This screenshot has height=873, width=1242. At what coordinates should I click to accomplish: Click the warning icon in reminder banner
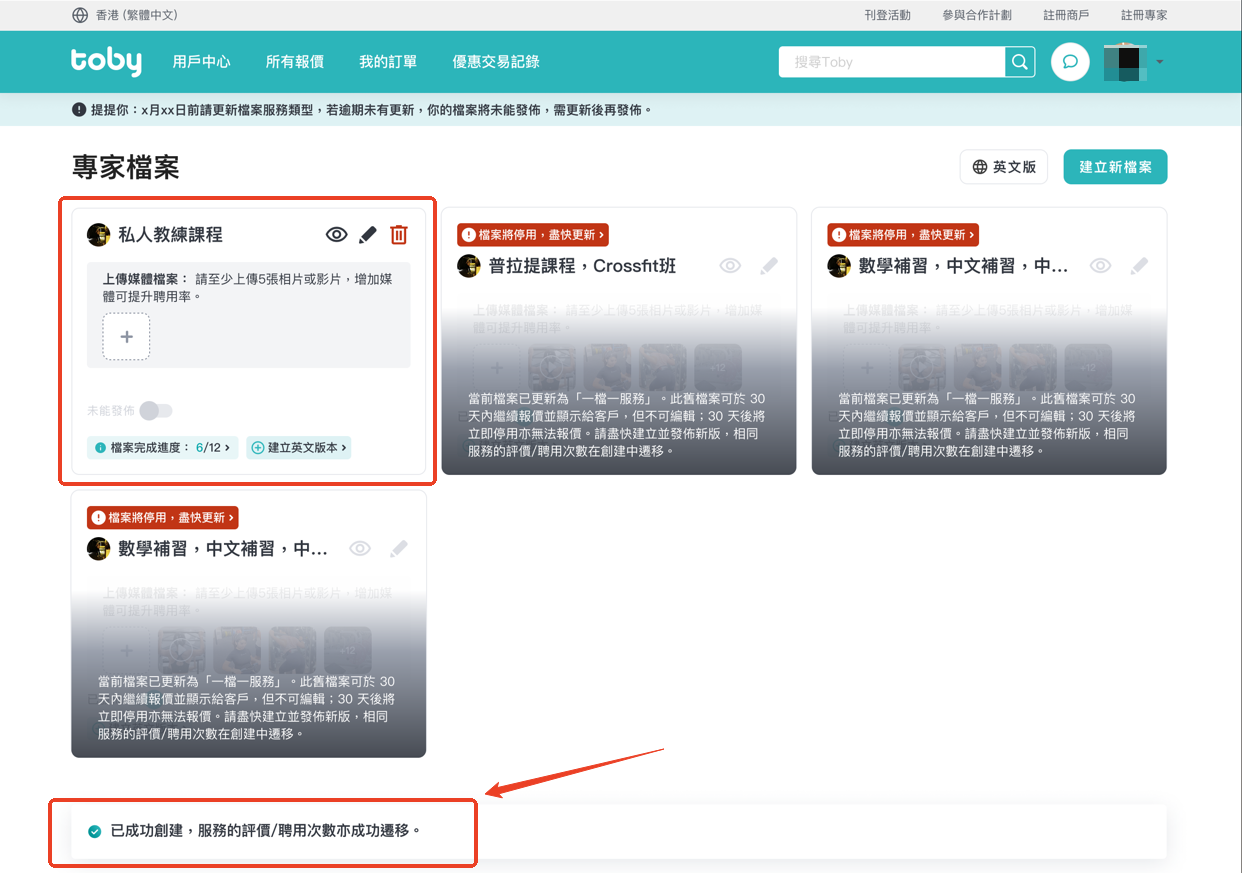[79, 109]
